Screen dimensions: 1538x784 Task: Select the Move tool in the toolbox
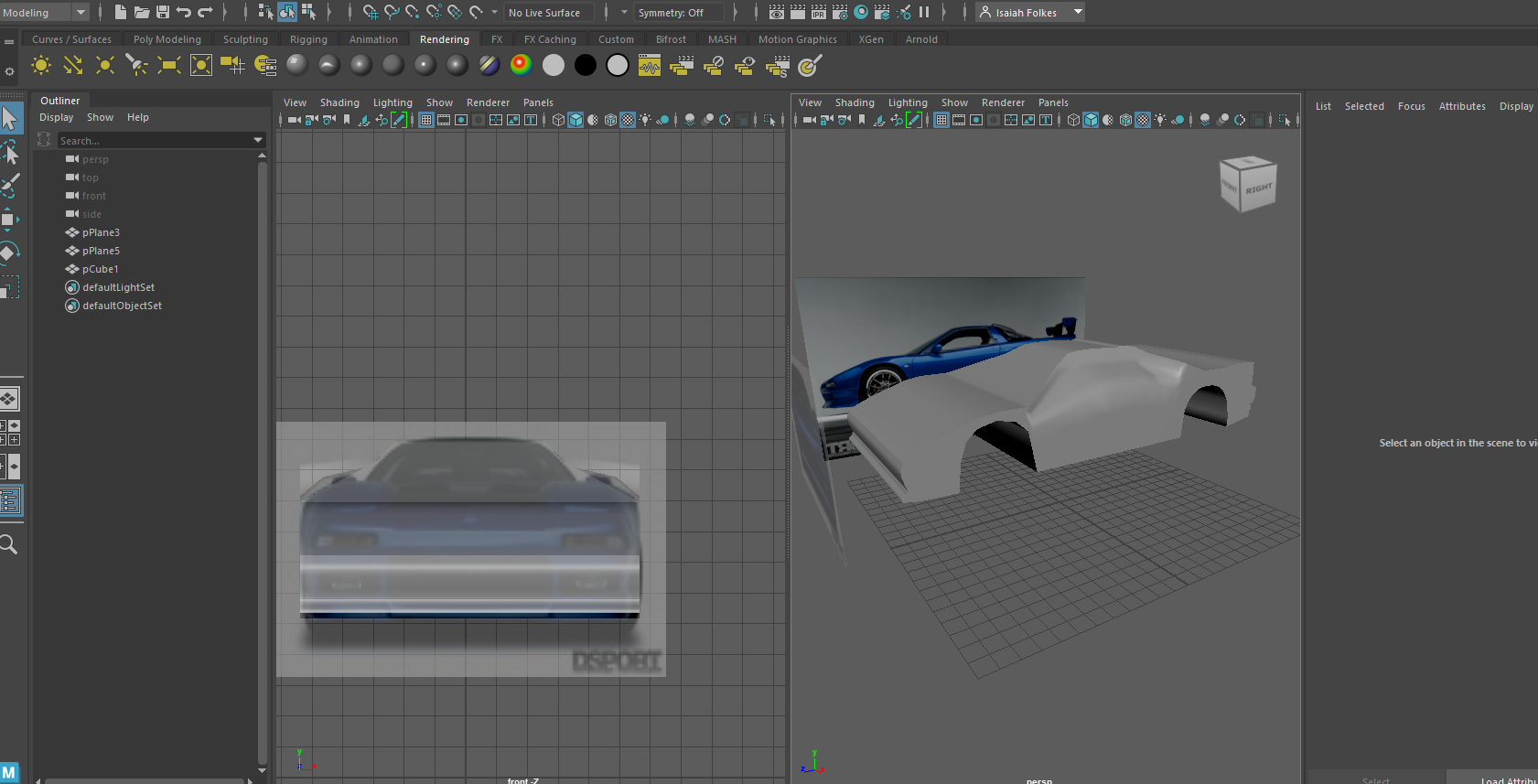9,219
